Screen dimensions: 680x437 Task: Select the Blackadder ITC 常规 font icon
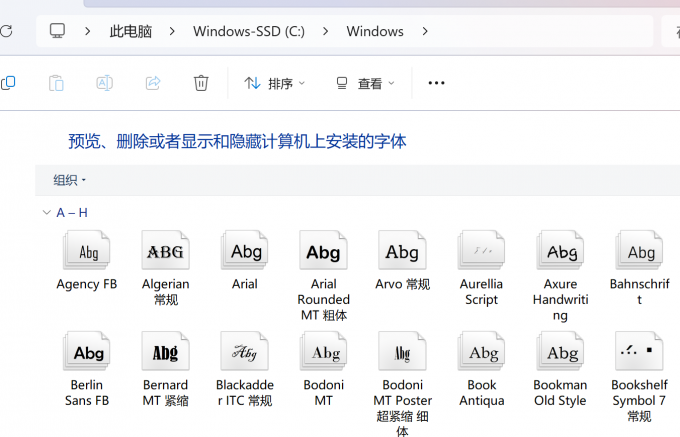click(245, 351)
